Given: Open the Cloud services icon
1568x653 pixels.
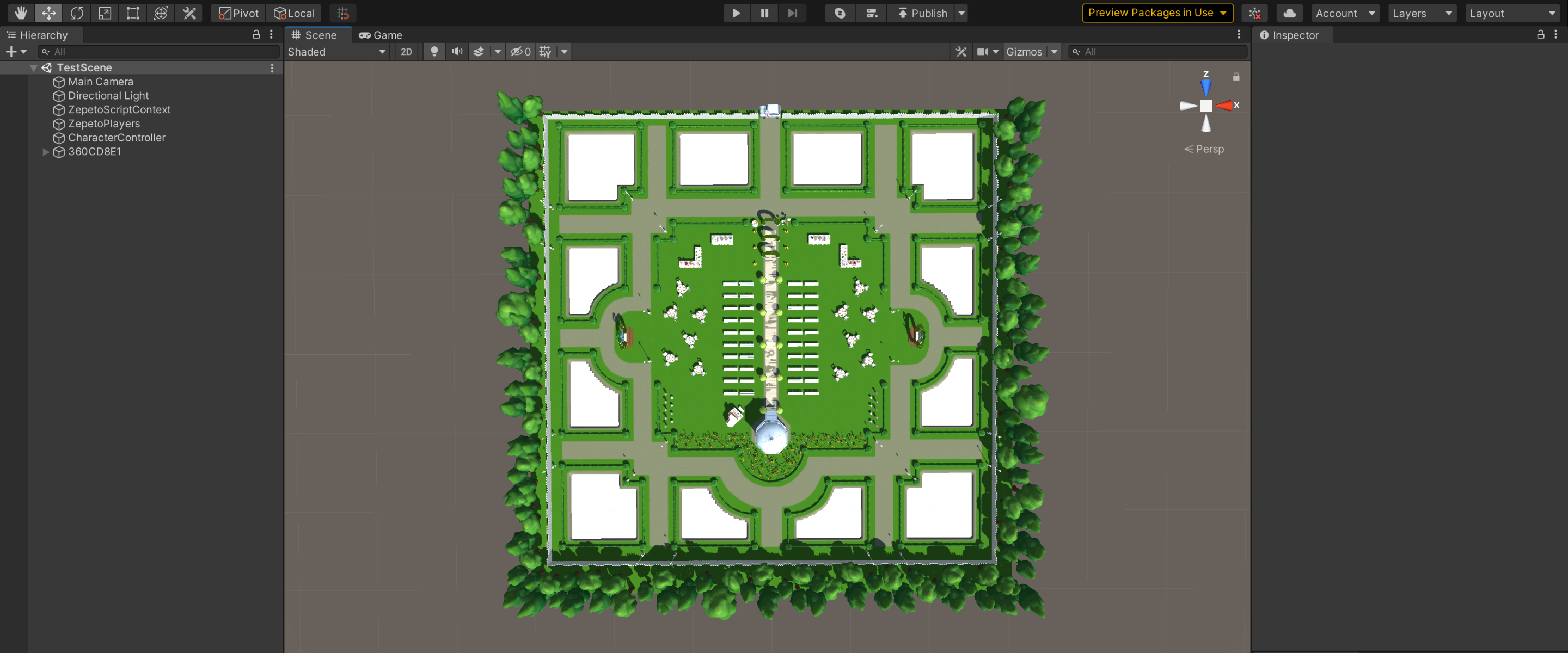Looking at the screenshot, I should pos(1289,13).
